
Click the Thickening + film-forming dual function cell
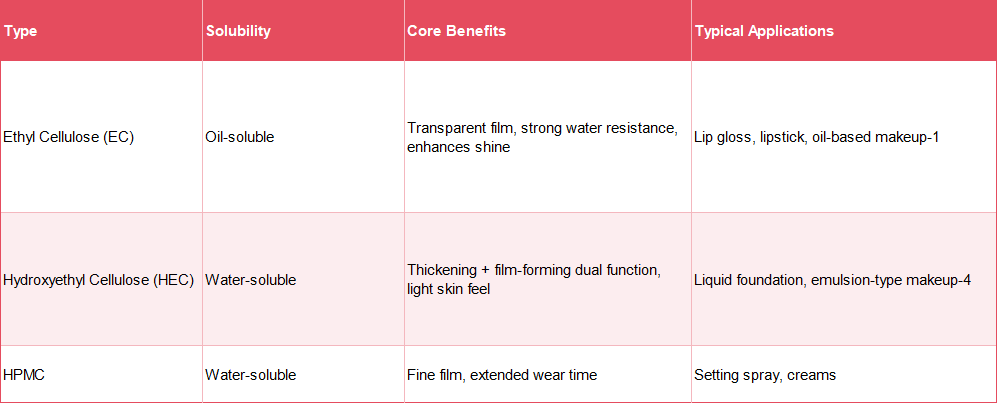[x=548, y=280]
